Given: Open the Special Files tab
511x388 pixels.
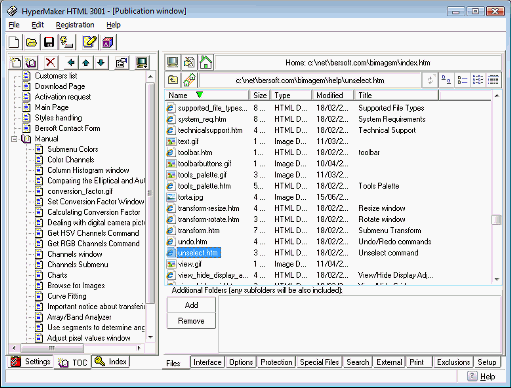Looking at the screenshot, I should (319, 362).
